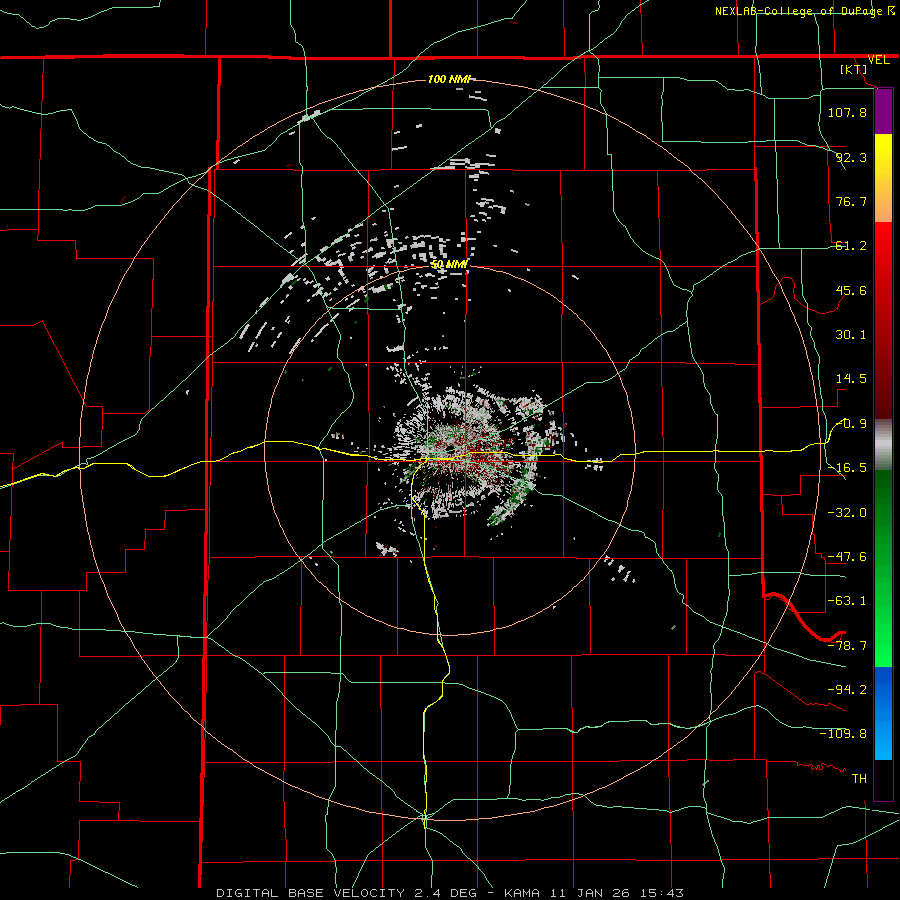This screenshot has width=900, height=900.
Task: Select the -63.1 scale value
Action: coord(847,601)
